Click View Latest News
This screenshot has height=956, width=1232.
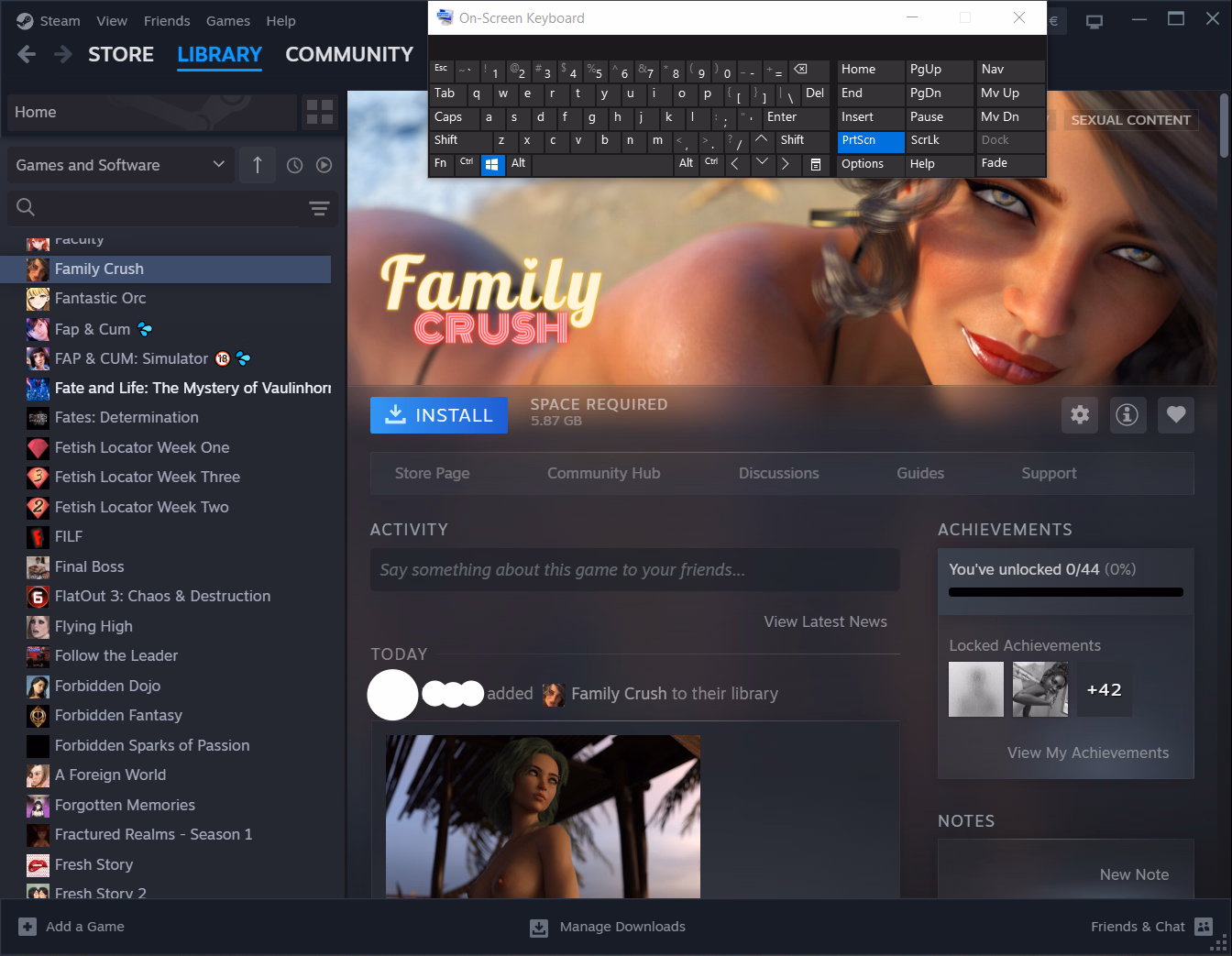click(x=826, y=621)
